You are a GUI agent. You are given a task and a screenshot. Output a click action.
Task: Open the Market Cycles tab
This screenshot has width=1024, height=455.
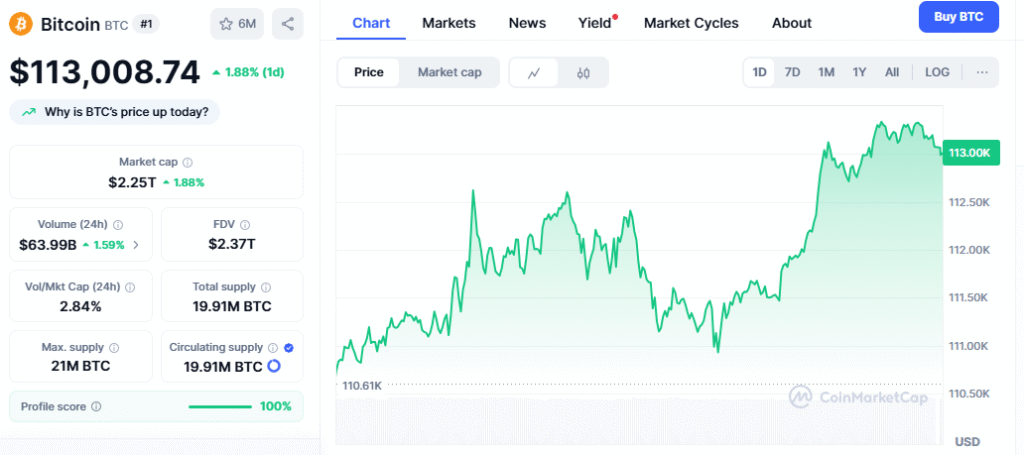click(691, 23)
